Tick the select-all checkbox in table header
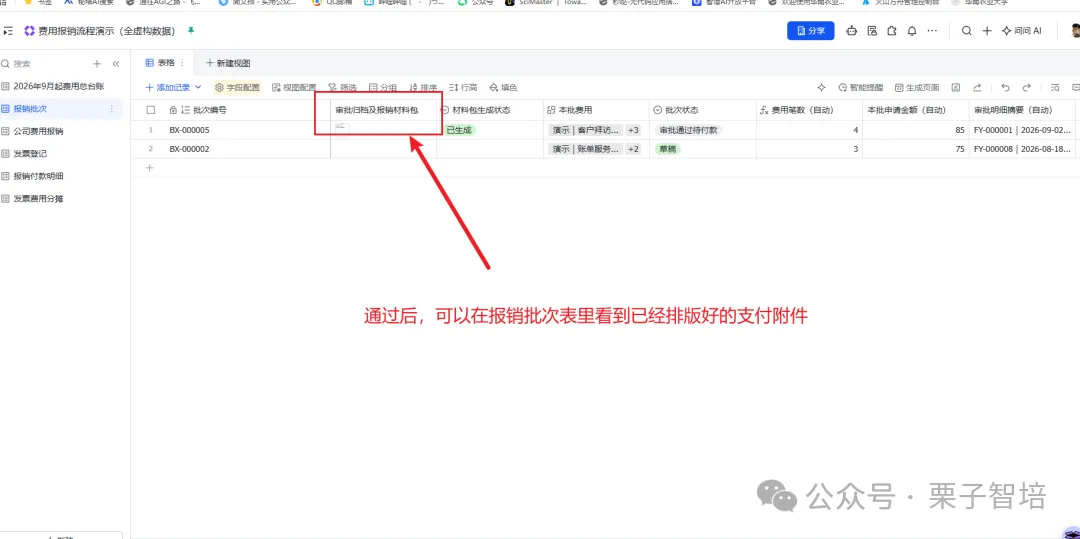Image resolution: width=1080 pixels, height=539 pixels. [x=151, y=110]
